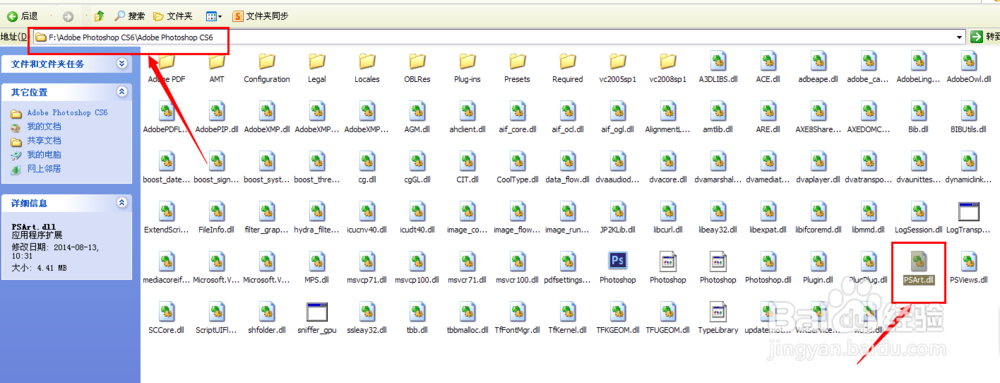Select the libcurl.dll file
Viewport: 1000px width, 383px height.
coord(667,218)
